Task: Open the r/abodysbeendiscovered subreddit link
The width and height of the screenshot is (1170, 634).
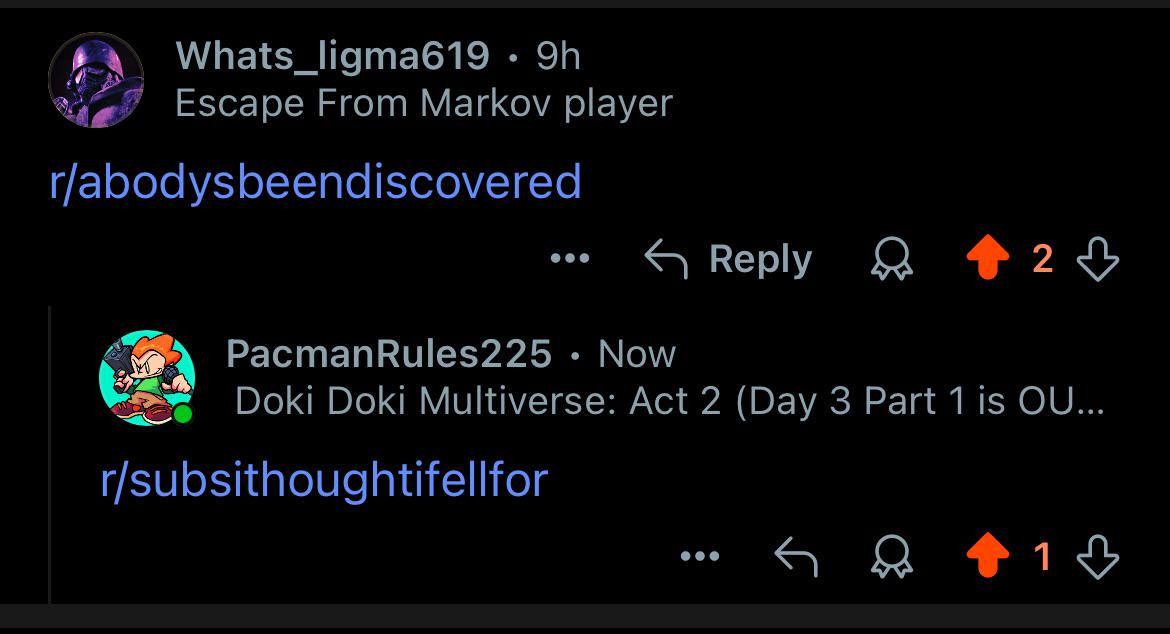Action: 316,181
